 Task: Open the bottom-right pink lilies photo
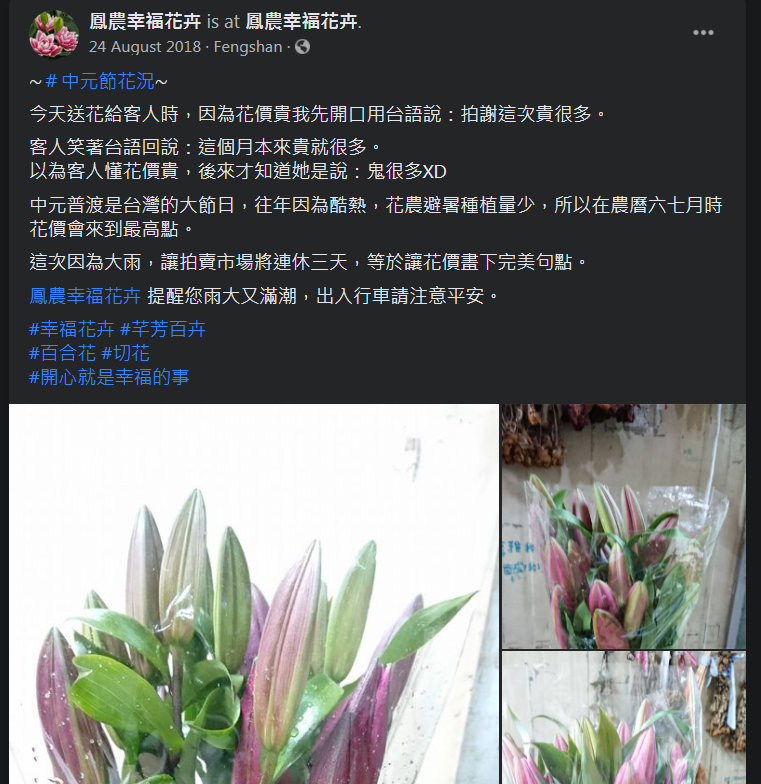click(x=624, y=718)
